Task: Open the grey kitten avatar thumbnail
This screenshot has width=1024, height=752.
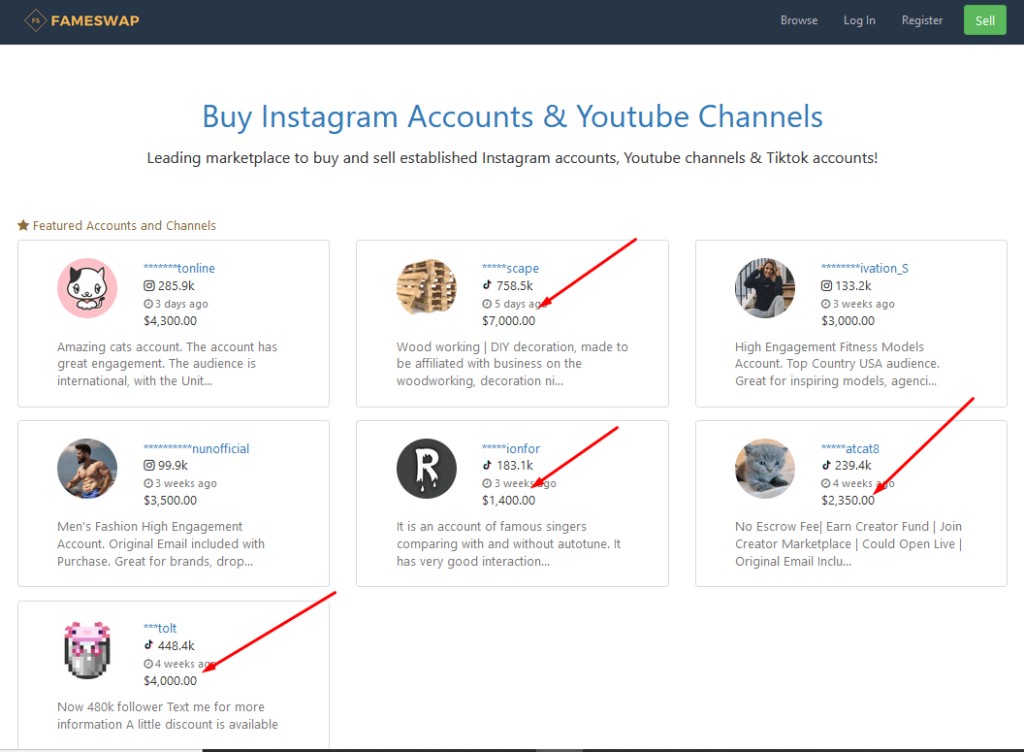Action: click(765, 468)
